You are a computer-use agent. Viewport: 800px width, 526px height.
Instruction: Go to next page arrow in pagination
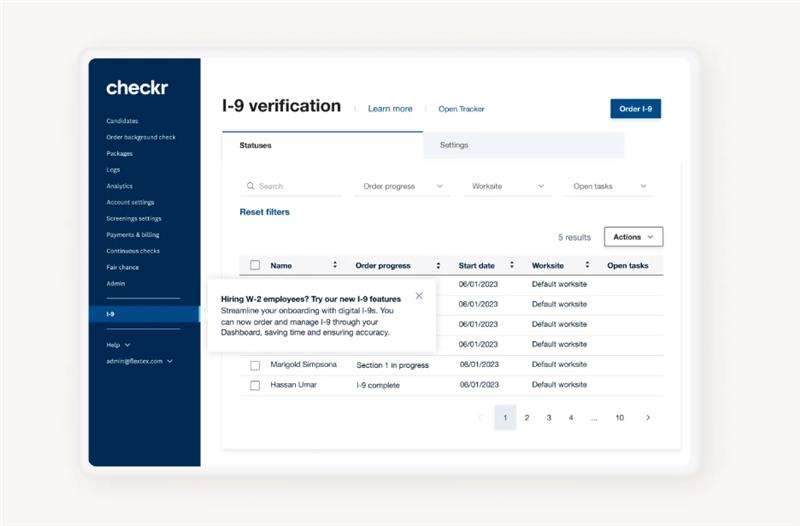click(x=648, y=417)
